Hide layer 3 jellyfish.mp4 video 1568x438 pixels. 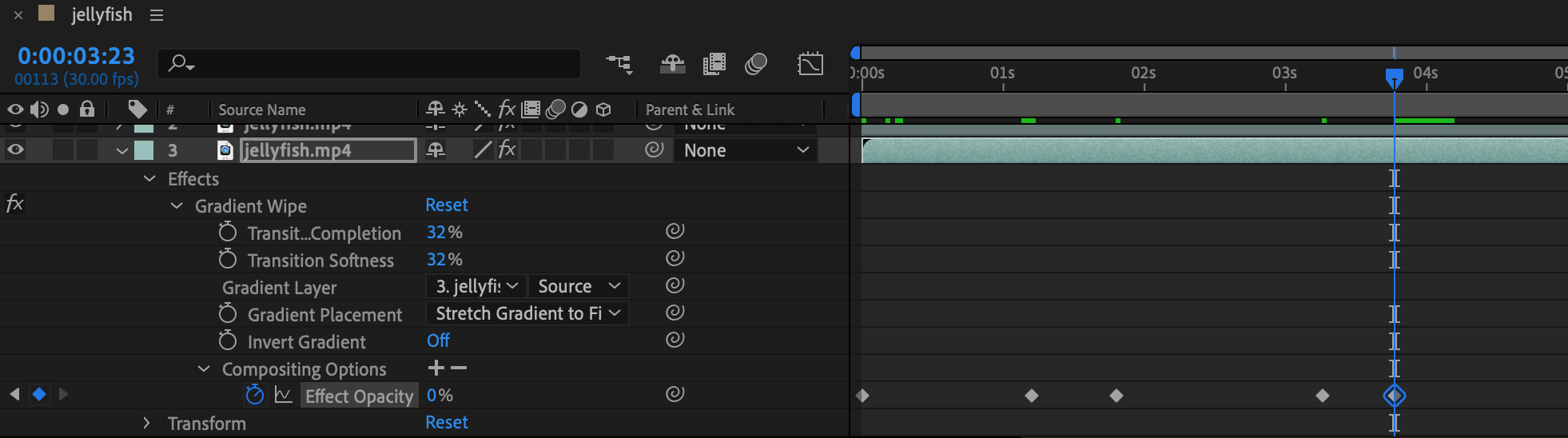[15, 149]
